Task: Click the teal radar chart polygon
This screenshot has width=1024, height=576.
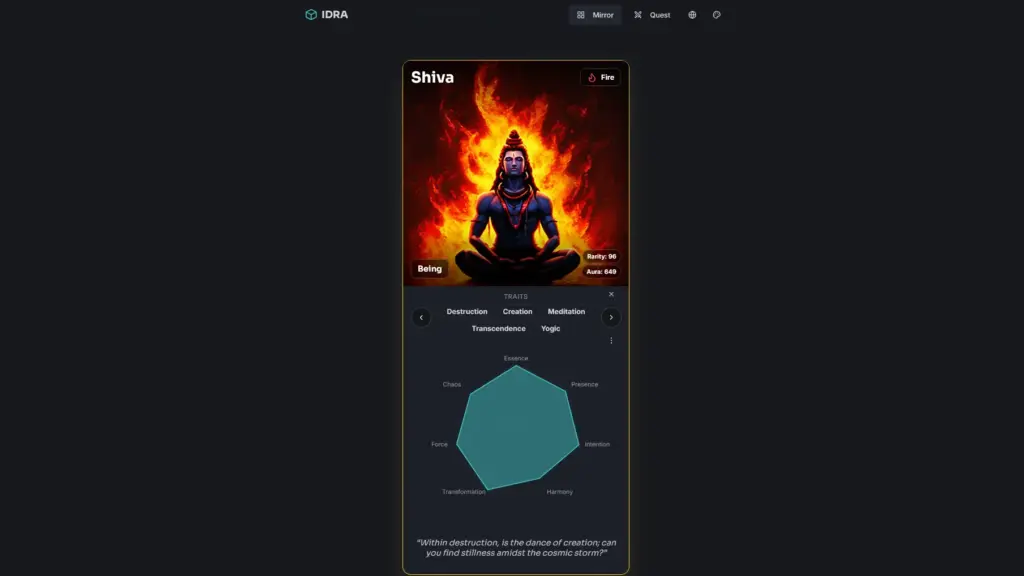Action: tap(517, 429)
